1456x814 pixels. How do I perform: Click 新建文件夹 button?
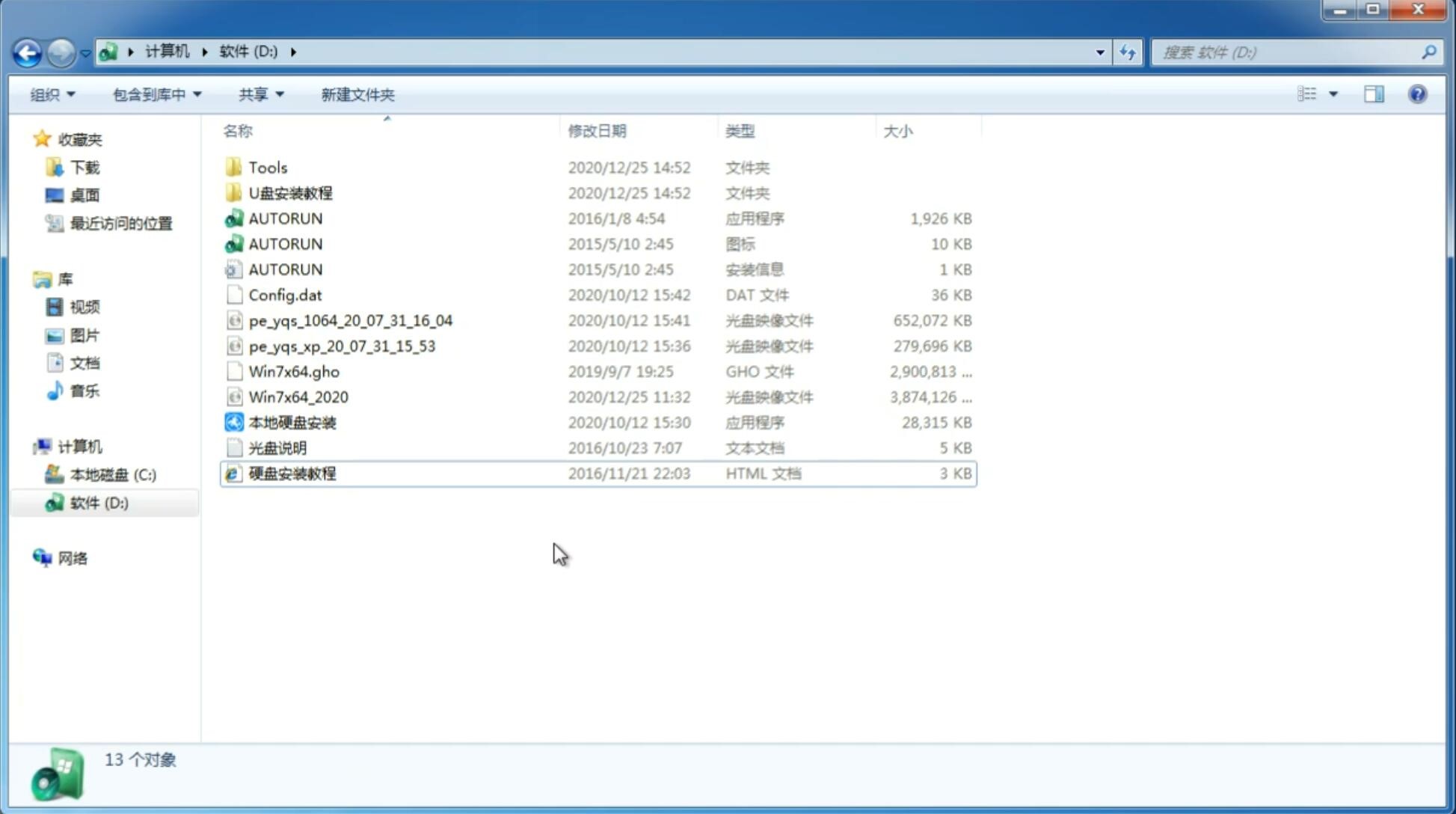(x=357, y=94)
